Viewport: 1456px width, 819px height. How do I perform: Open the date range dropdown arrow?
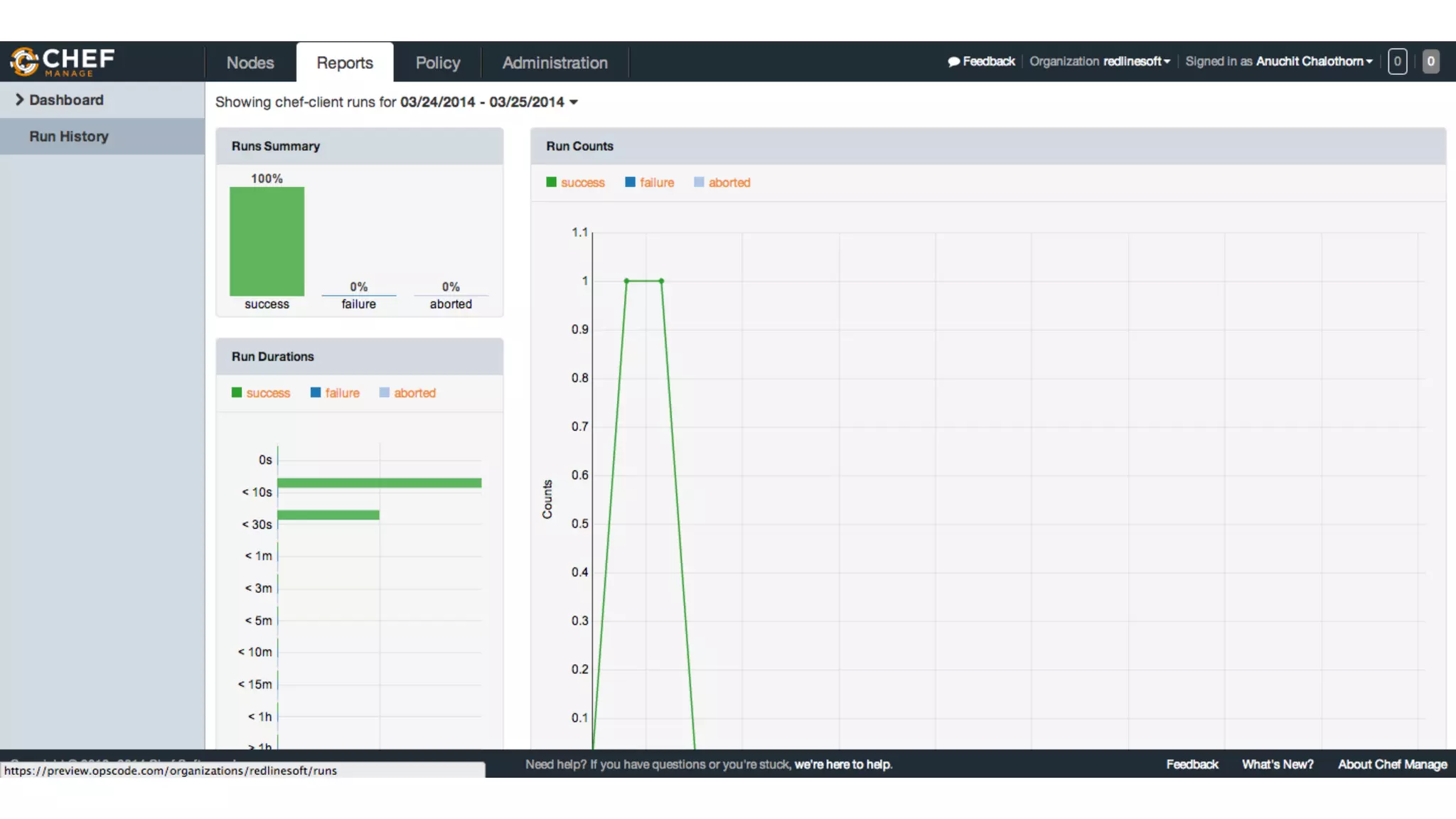tap(574, 102)
